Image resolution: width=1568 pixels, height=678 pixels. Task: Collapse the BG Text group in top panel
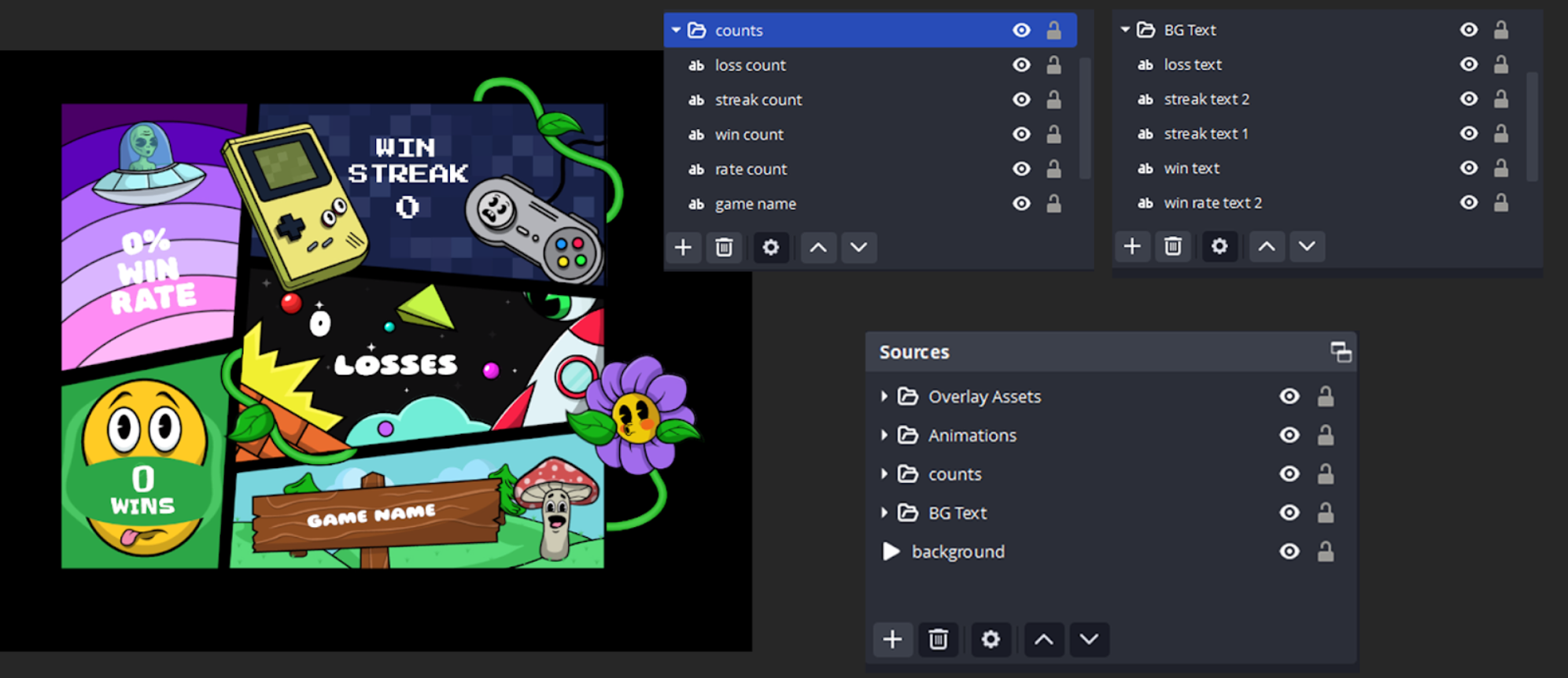pyautogui.click(x=1125, y=30)
